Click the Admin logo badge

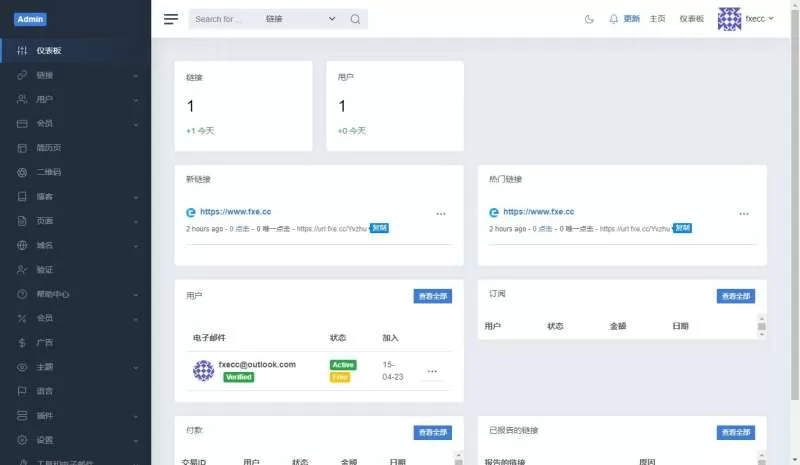[30, 19]
